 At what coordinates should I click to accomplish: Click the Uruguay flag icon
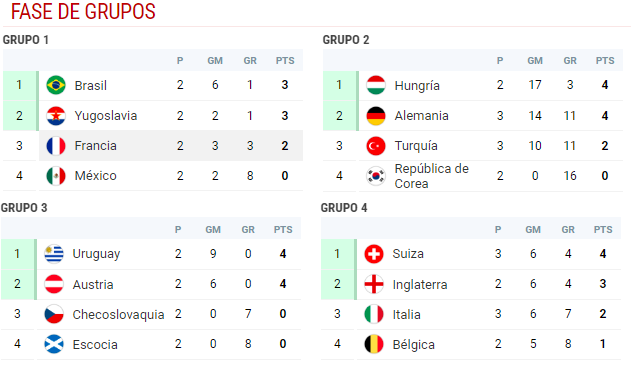(54, 254)
